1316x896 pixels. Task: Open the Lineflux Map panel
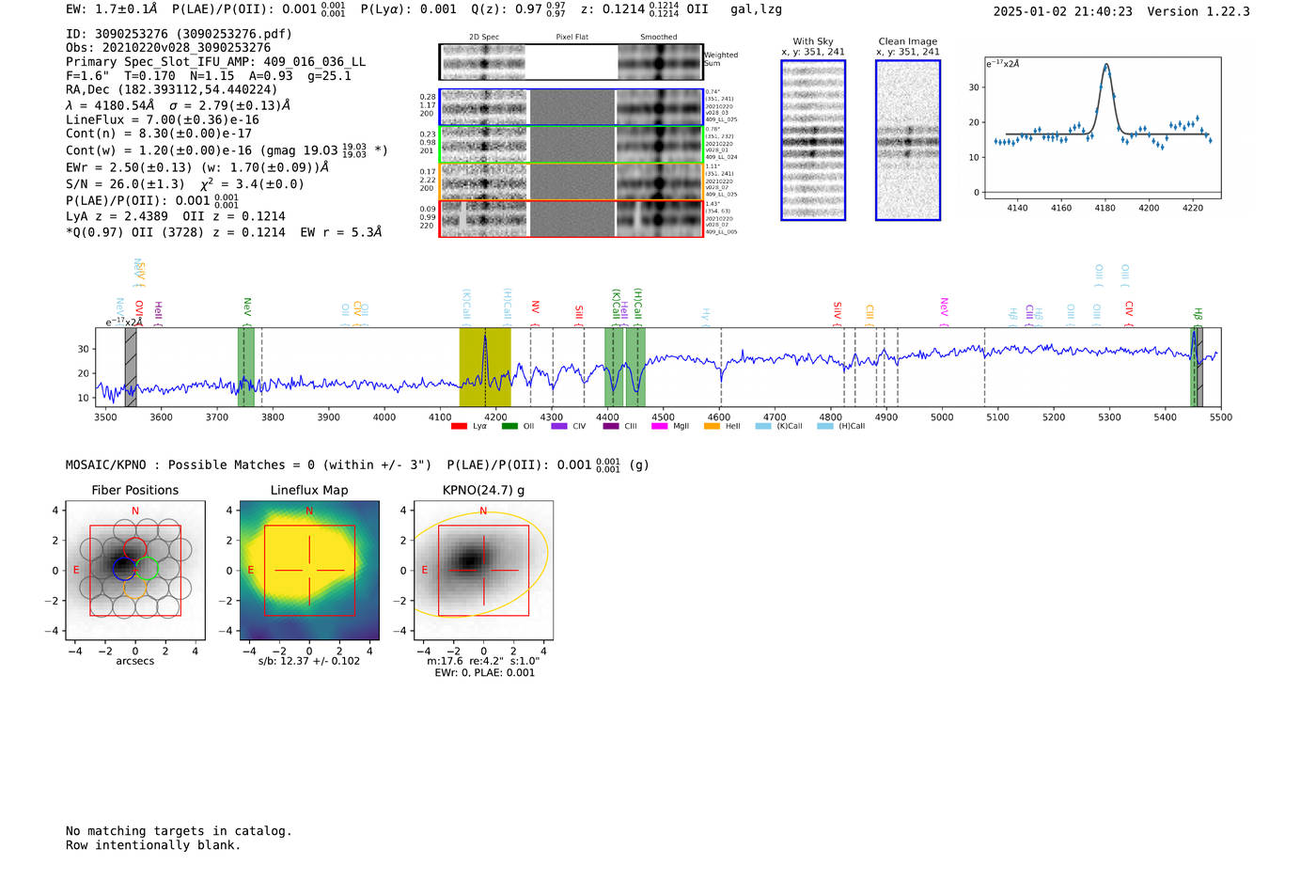(x=309, y=570)
